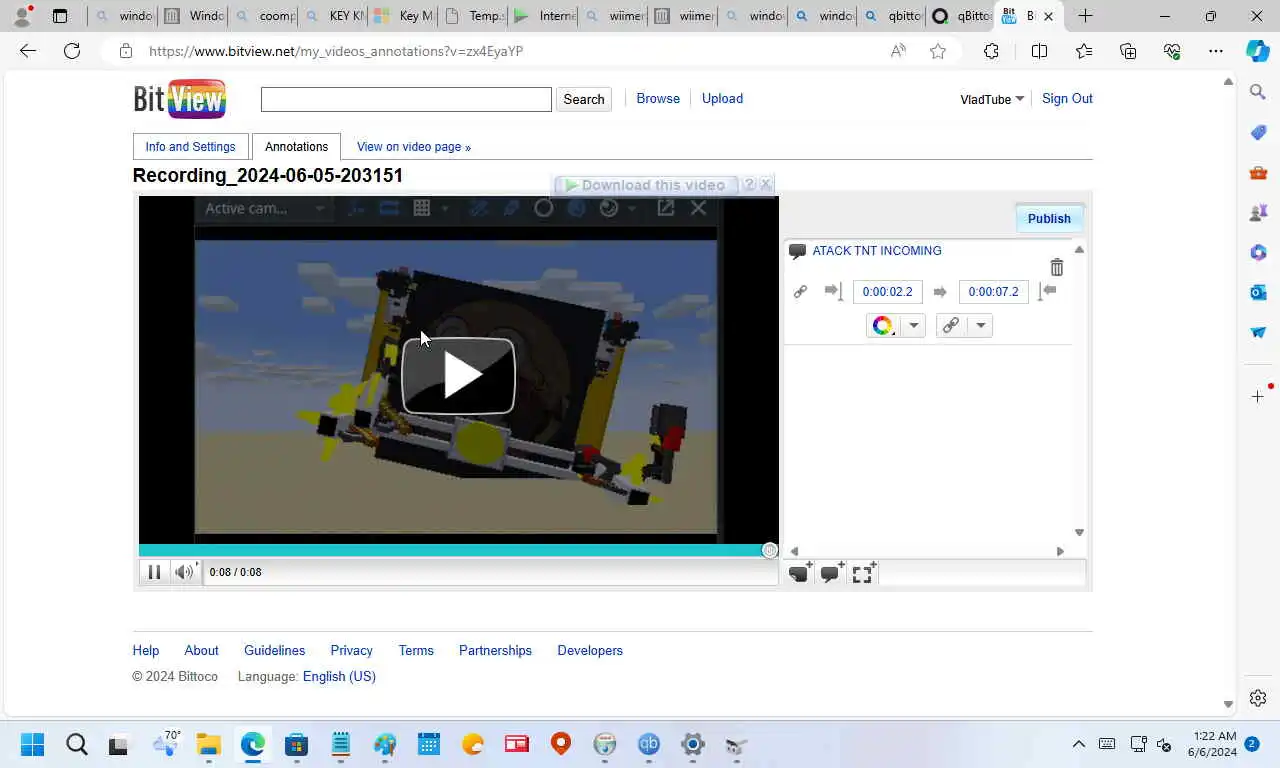Click annotation list scroll down arrow
Screen dimensions: 1280x768
(x=1079, y=533)
